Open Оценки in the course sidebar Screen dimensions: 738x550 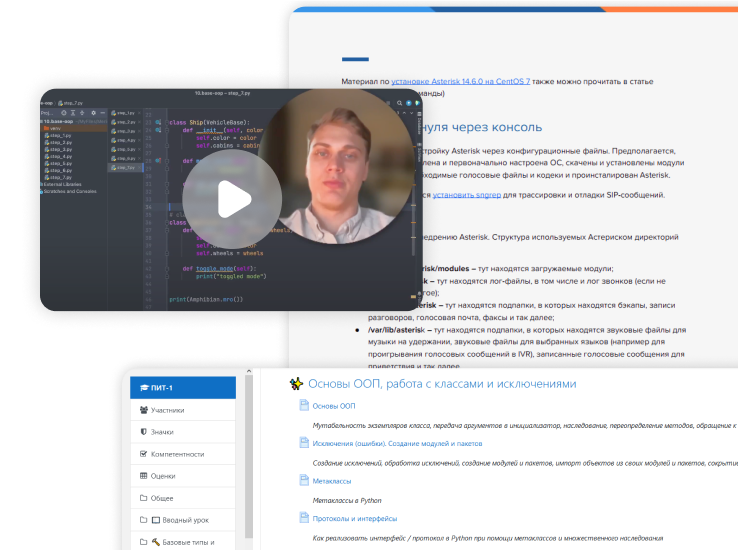pos(183,476)
